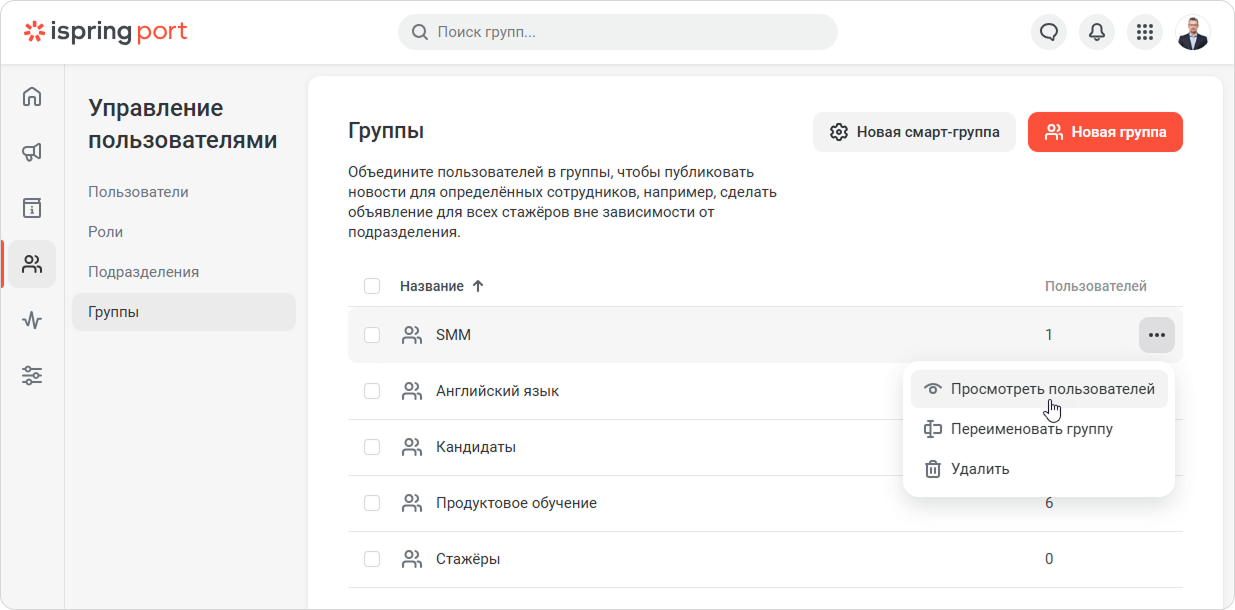Choose Просмотреть пользователей from the context menu
The width and height of the screenshot is (1235, 610).
[x=1039, y=389]
